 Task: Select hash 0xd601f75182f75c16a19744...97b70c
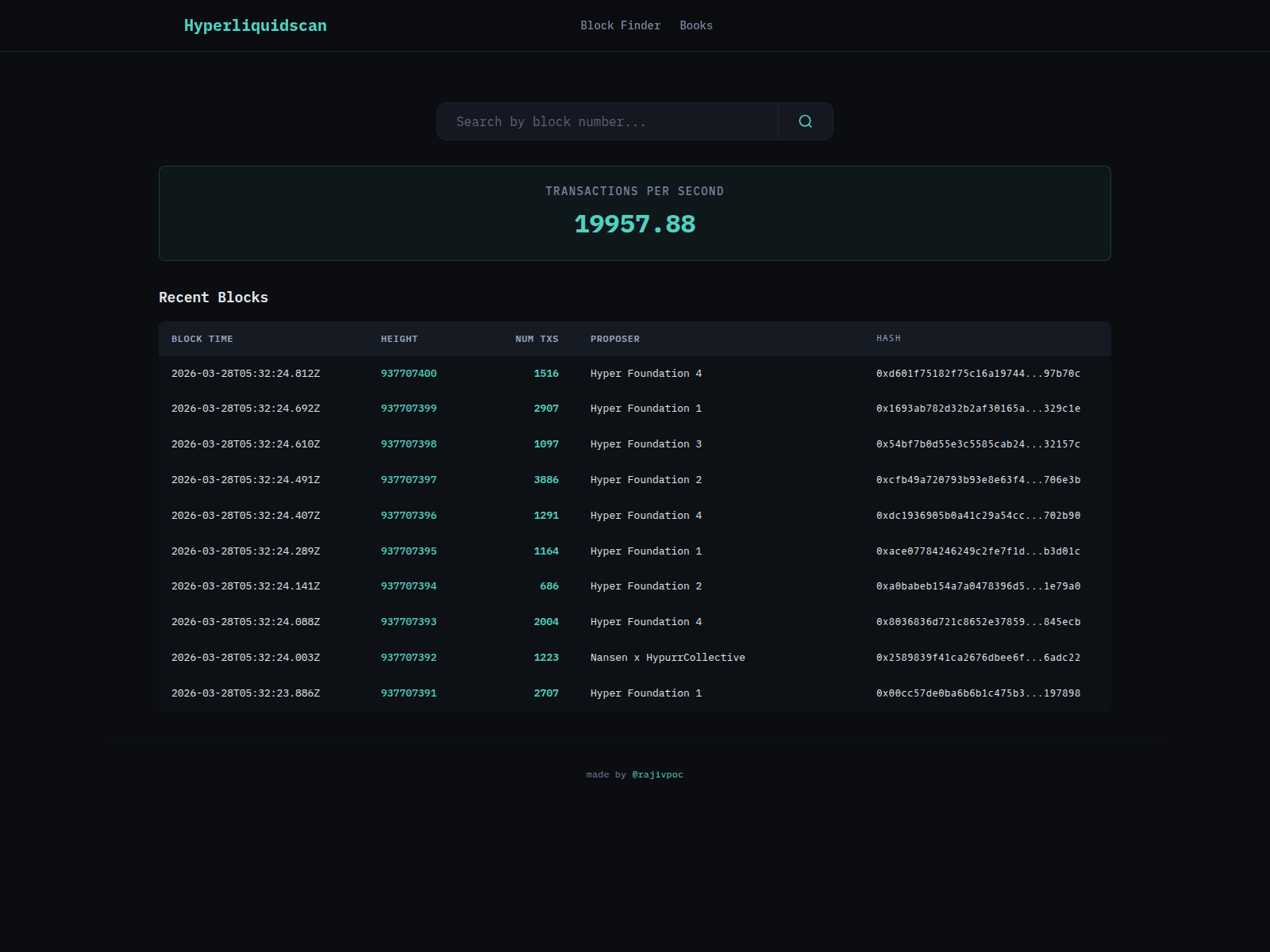click(978, 374)
